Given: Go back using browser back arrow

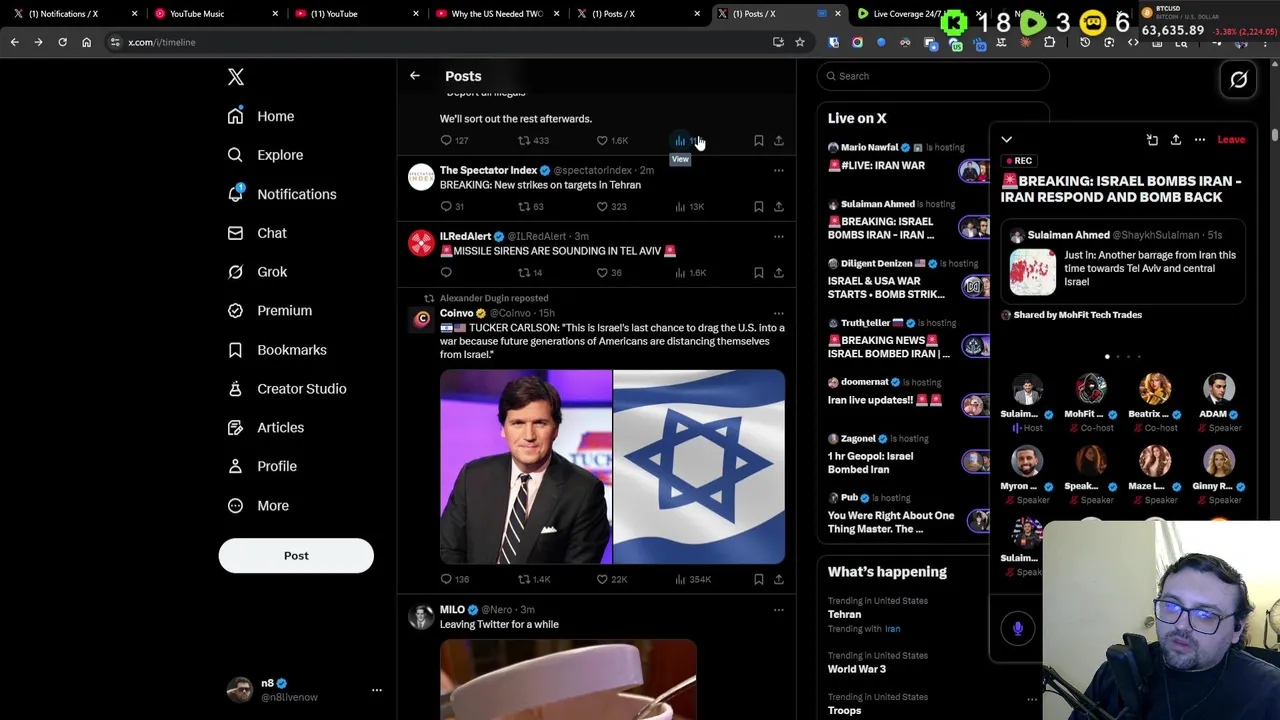Looking at the screenshot, I should pos(14,42).
